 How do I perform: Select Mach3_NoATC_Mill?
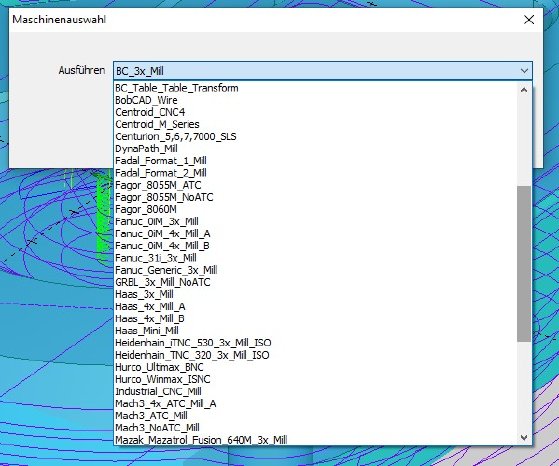[316, 427]
